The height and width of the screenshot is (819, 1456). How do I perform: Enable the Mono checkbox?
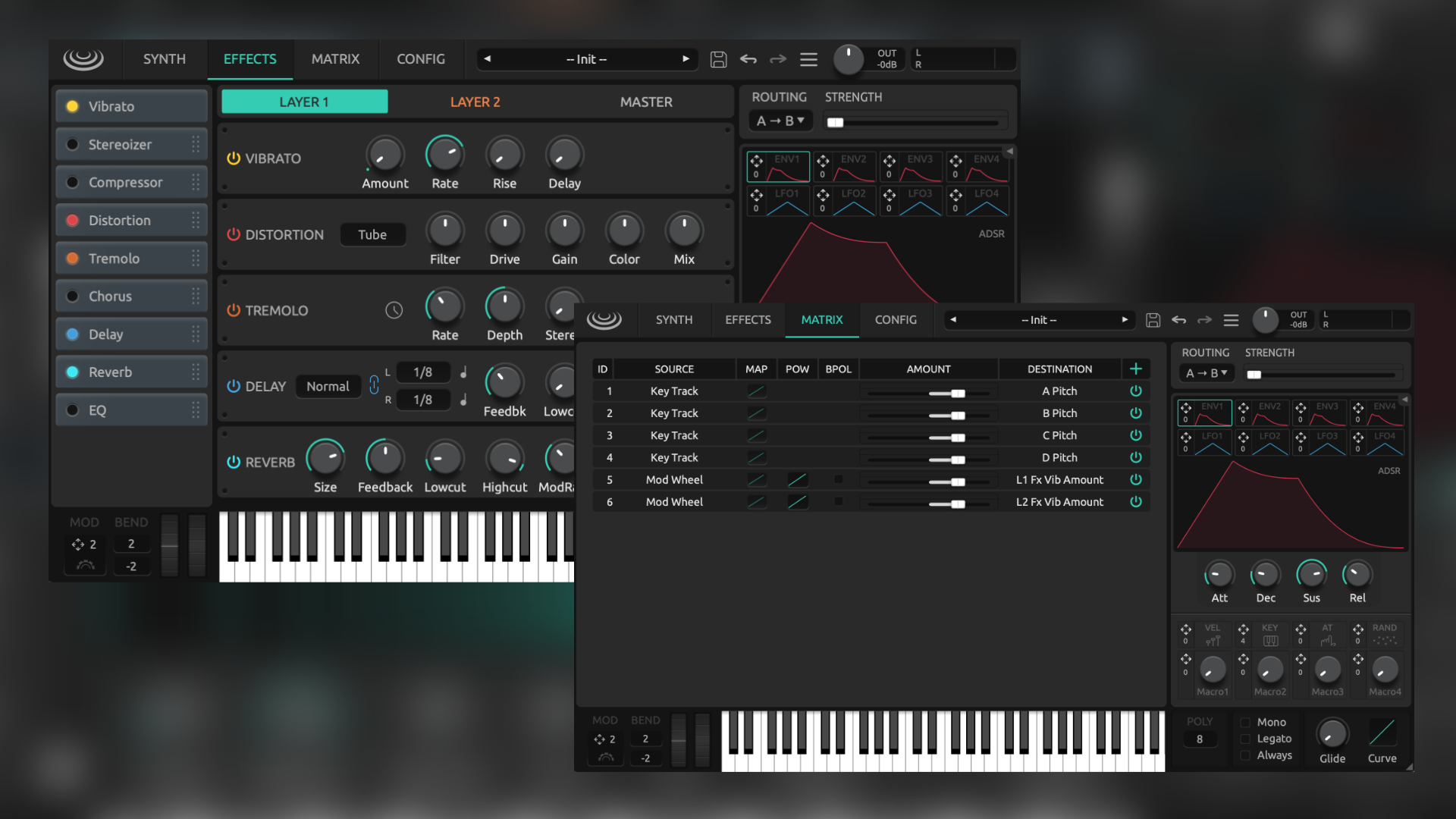point(1245,722)
